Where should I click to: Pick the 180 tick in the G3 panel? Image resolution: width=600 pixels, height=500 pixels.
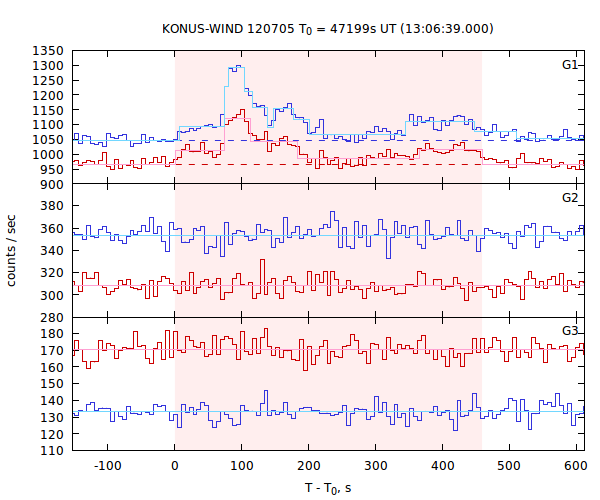(x=52, y=334)
